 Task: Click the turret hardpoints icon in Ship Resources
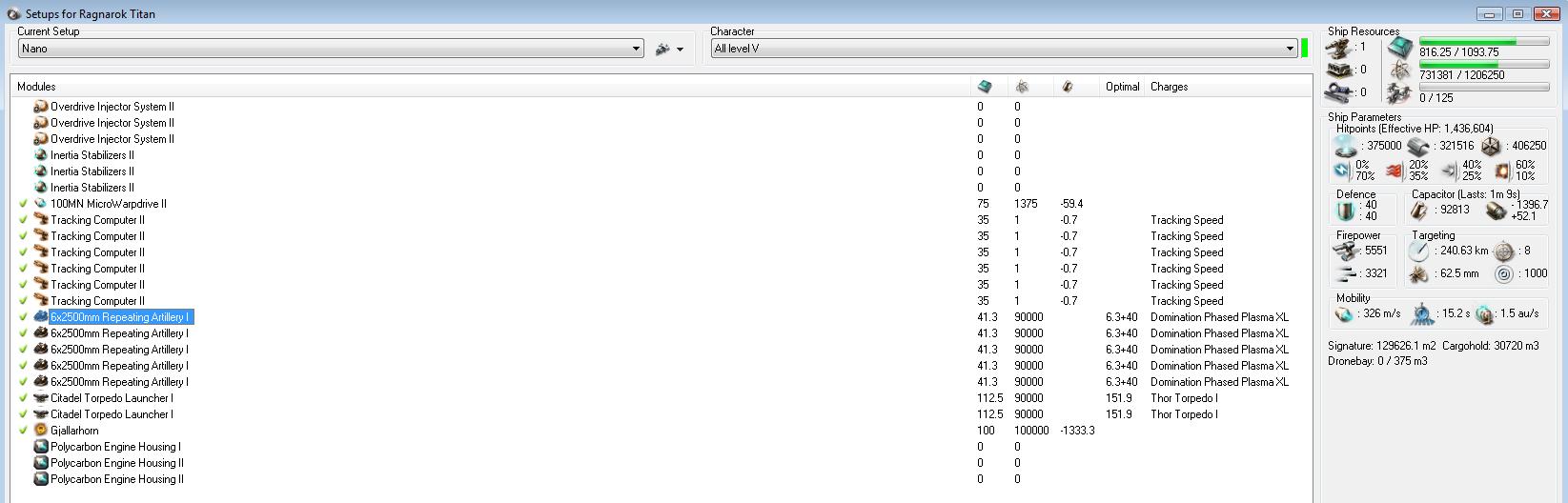pyautogui.click(x=1339, y=47)
